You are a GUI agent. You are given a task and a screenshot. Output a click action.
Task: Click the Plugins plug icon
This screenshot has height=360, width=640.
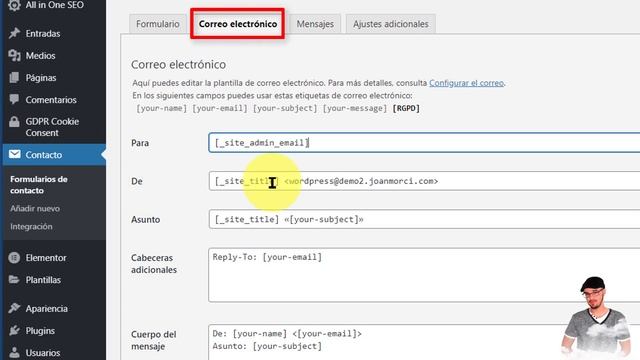[x=14, y=330]
